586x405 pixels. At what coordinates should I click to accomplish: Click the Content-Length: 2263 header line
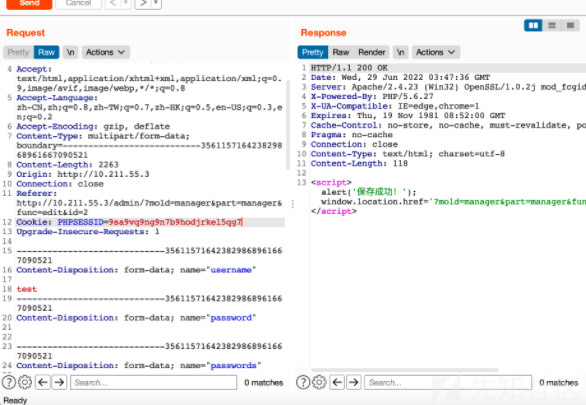(68, 165)
